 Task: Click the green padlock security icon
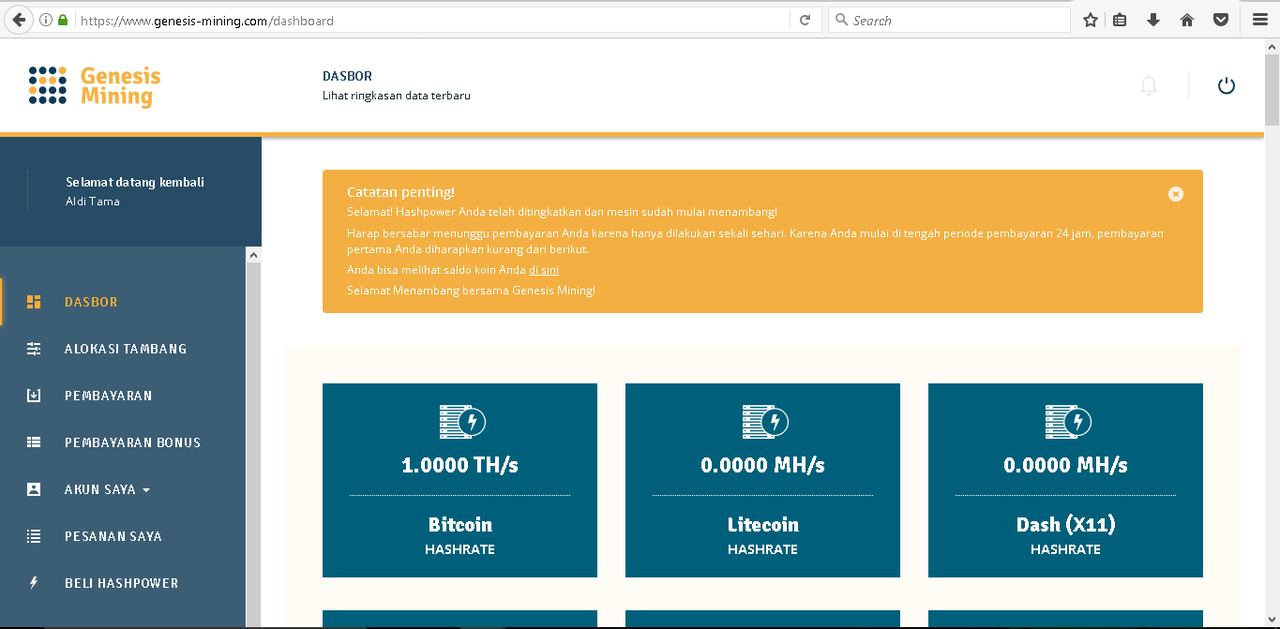pos(64,20)
